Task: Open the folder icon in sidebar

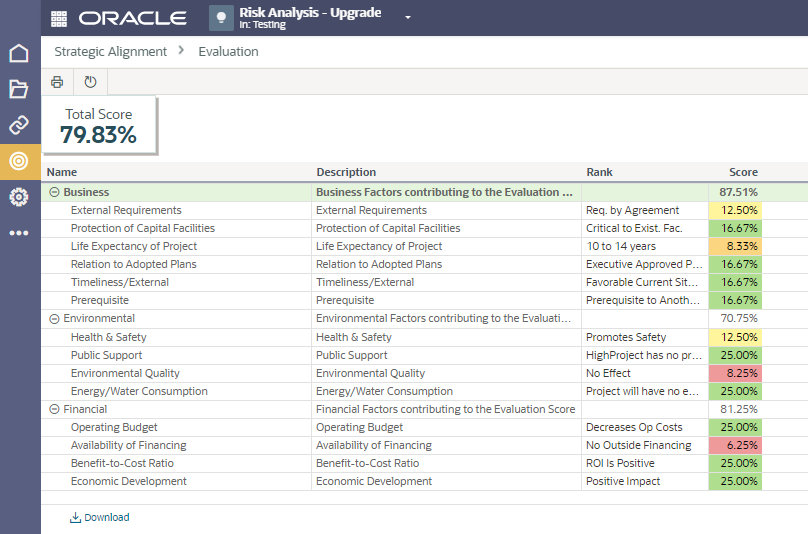Action: pos(19,89)
